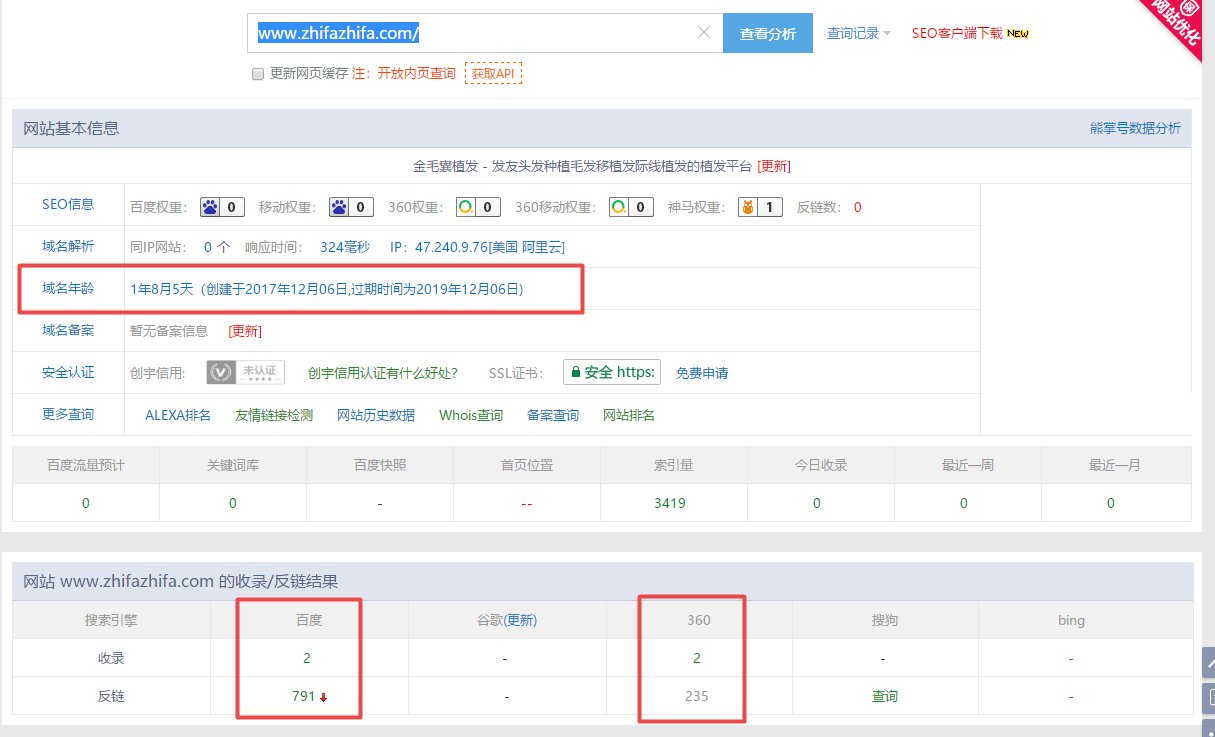The height and width of the screenshot is (737, 1215).
Task: Click the 域名年龄 row label
Action: point(68,289)
